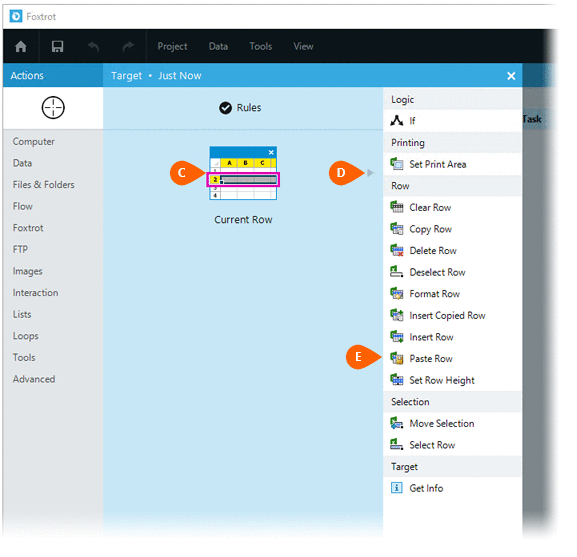Click the small gray expander arrow beside action list
Viewport: 577px width, 557px height.
tap(370, 173)
